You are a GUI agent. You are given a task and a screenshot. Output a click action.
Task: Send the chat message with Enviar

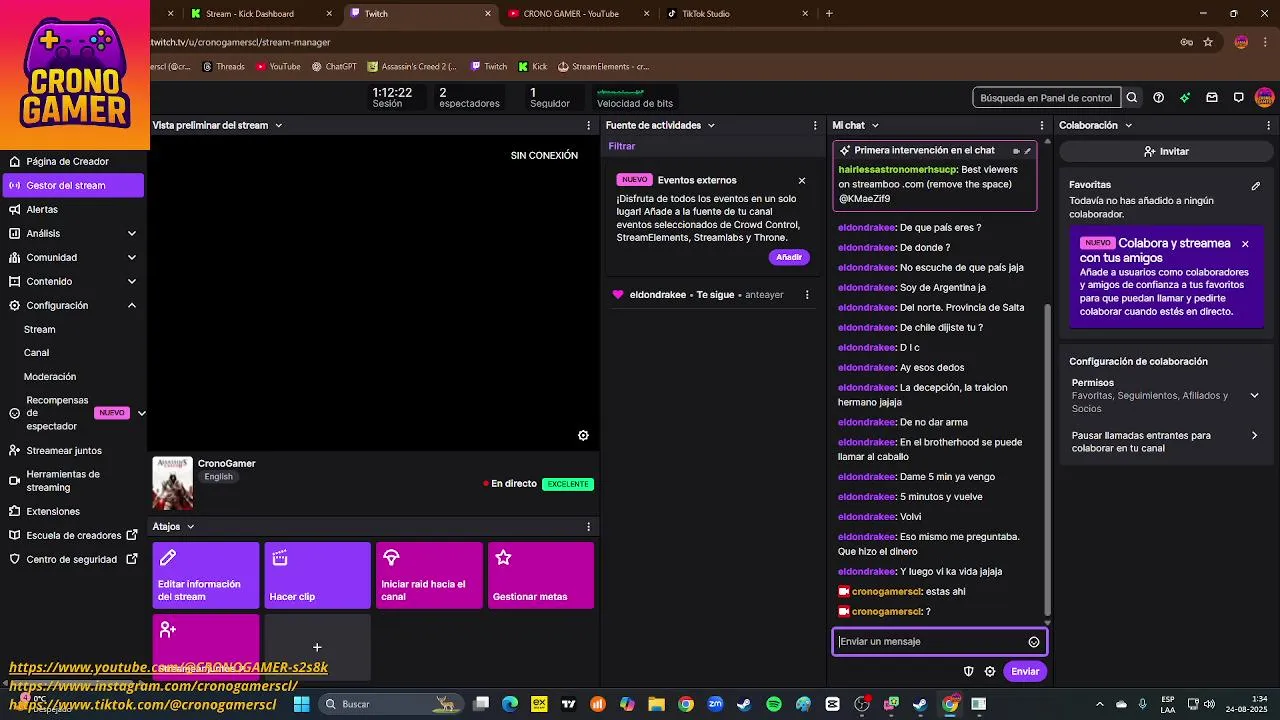coord(1025,672)
